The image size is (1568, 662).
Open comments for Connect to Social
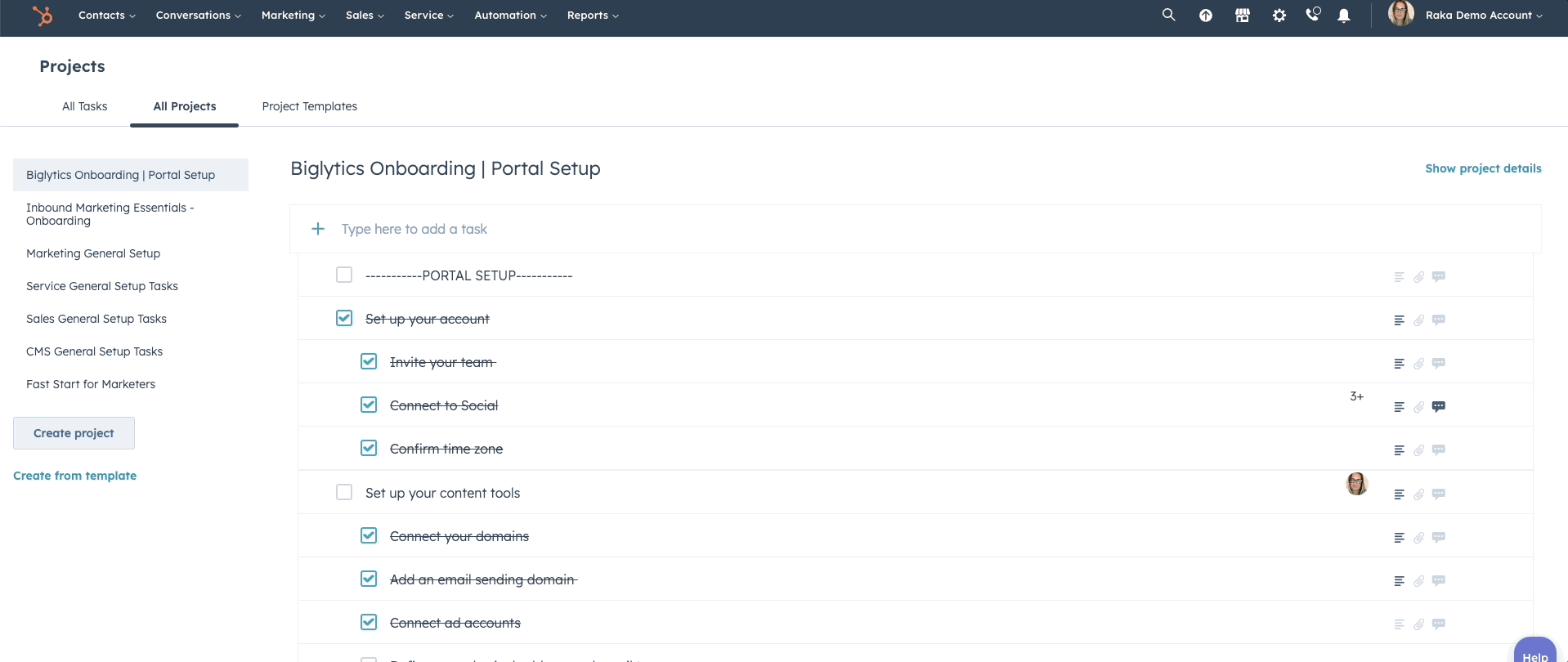coord(1439,406)
